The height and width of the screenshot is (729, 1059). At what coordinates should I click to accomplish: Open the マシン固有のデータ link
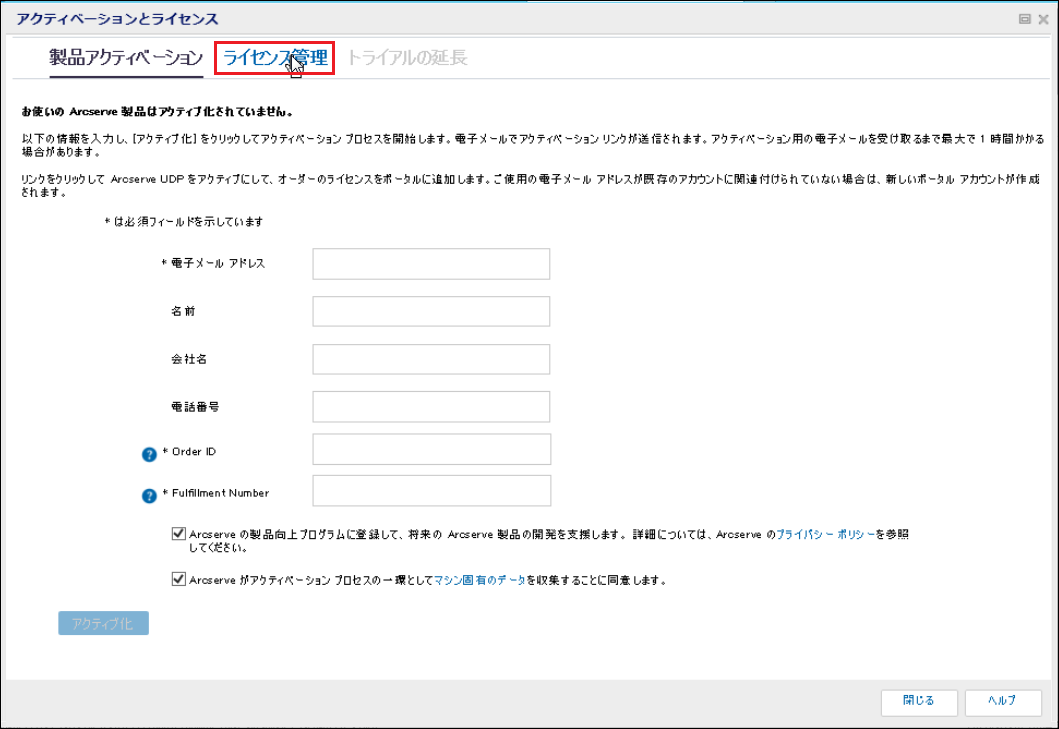point(480,580)
